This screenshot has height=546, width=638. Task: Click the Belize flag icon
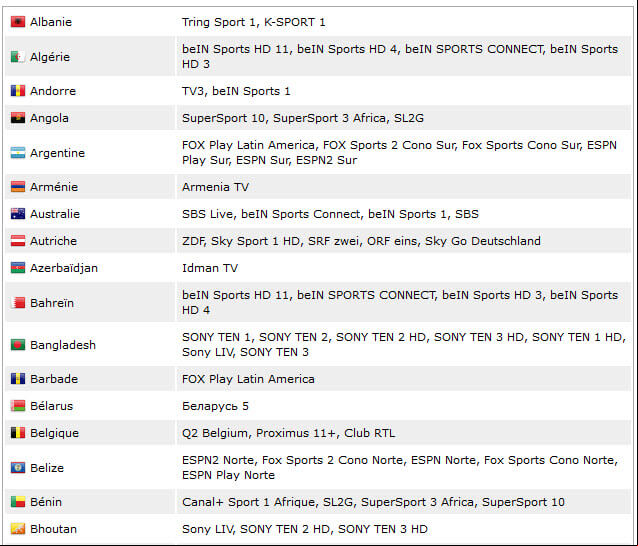click(18, 468)
